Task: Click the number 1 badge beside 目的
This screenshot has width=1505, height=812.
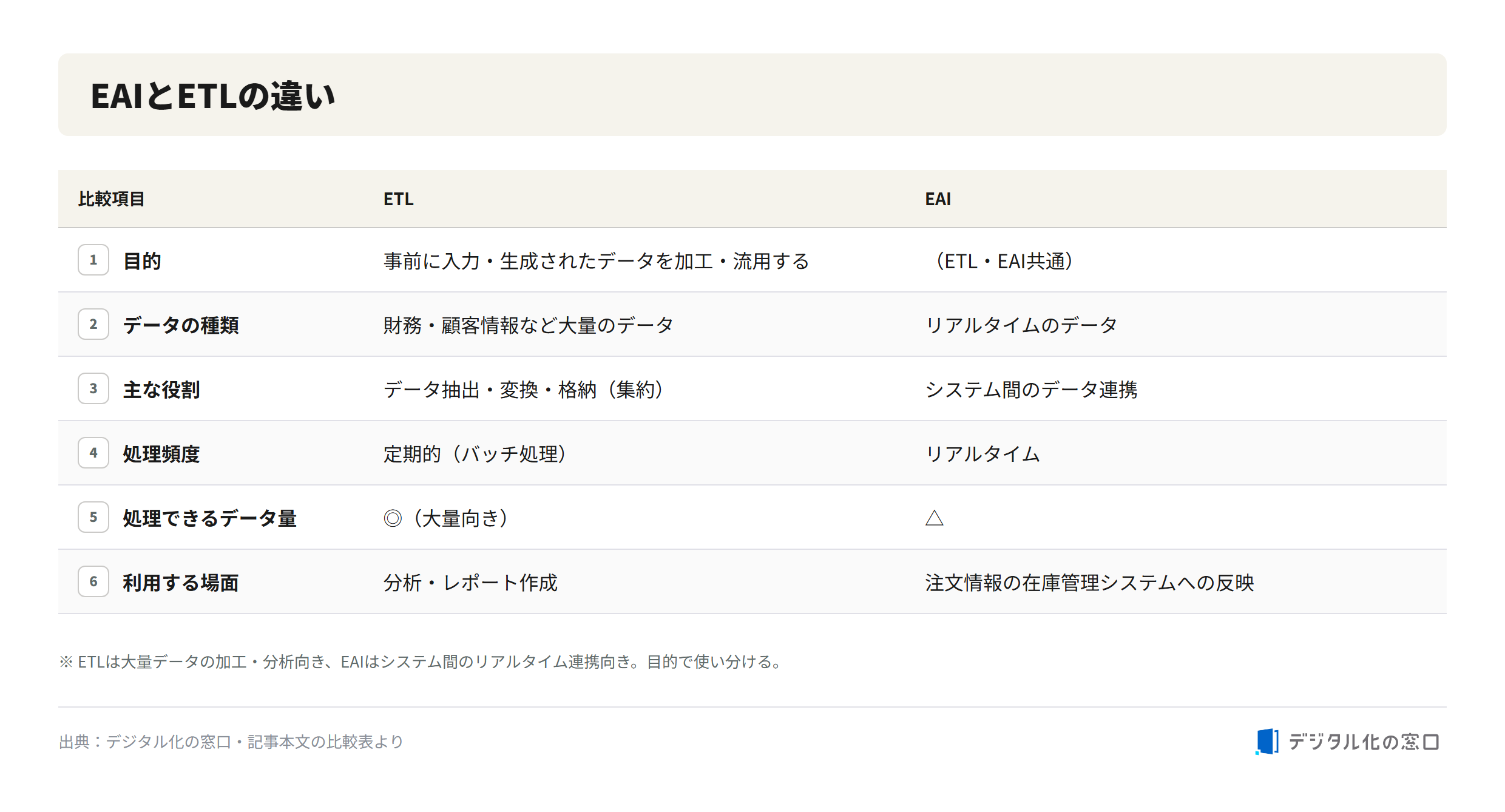Action: pyautogui.click(x=93, y=260)
